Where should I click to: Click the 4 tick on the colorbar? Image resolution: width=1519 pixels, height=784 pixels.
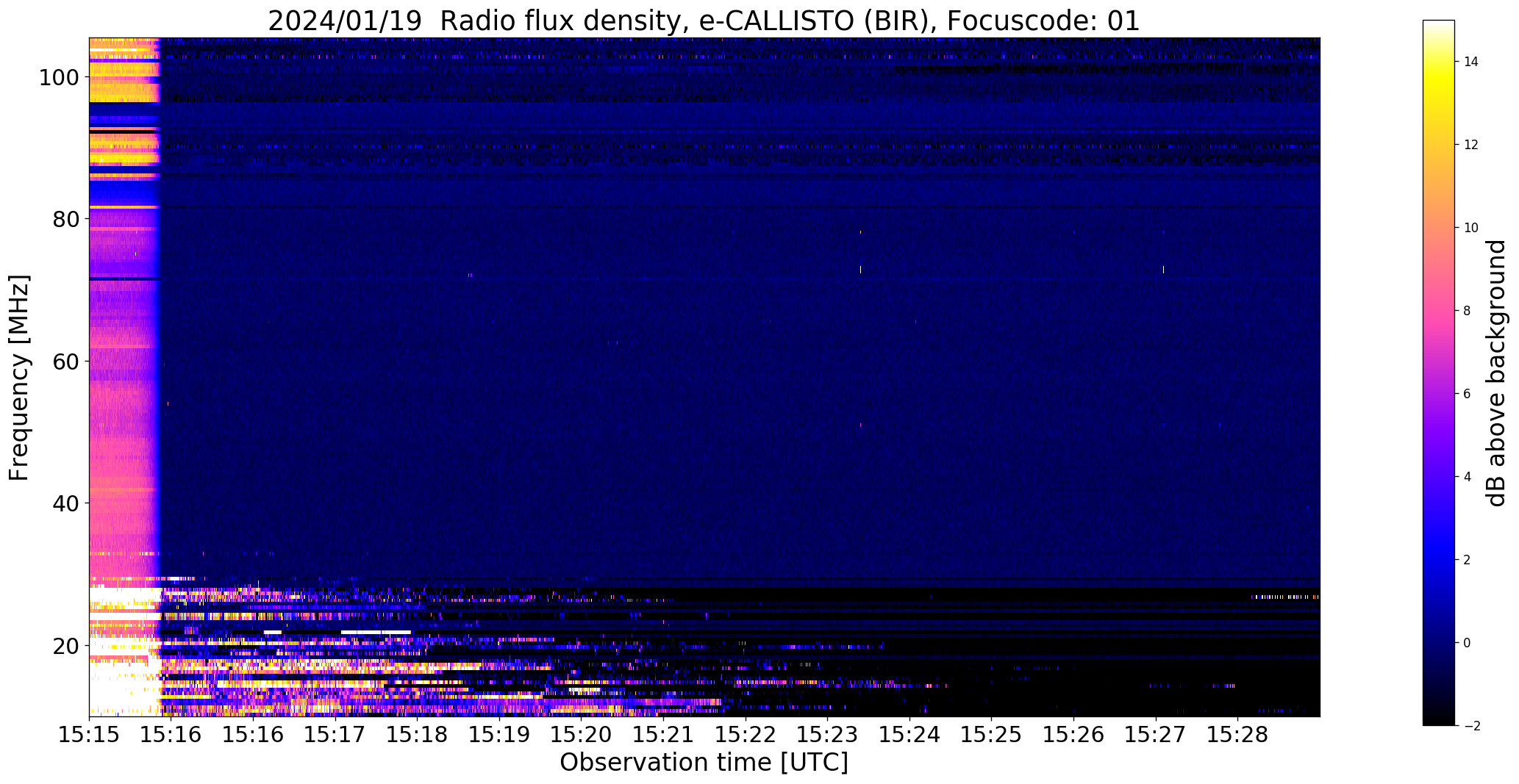1468,477
